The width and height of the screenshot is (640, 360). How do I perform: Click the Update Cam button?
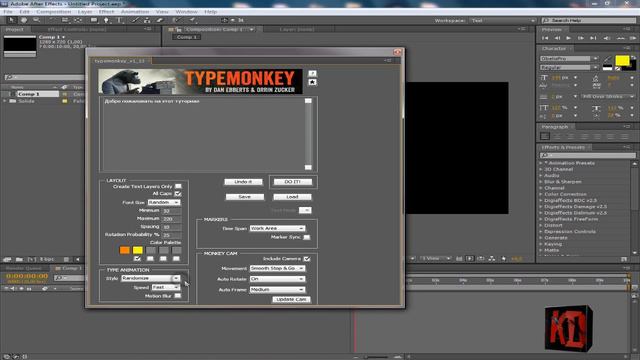click(x=291, y=299)
